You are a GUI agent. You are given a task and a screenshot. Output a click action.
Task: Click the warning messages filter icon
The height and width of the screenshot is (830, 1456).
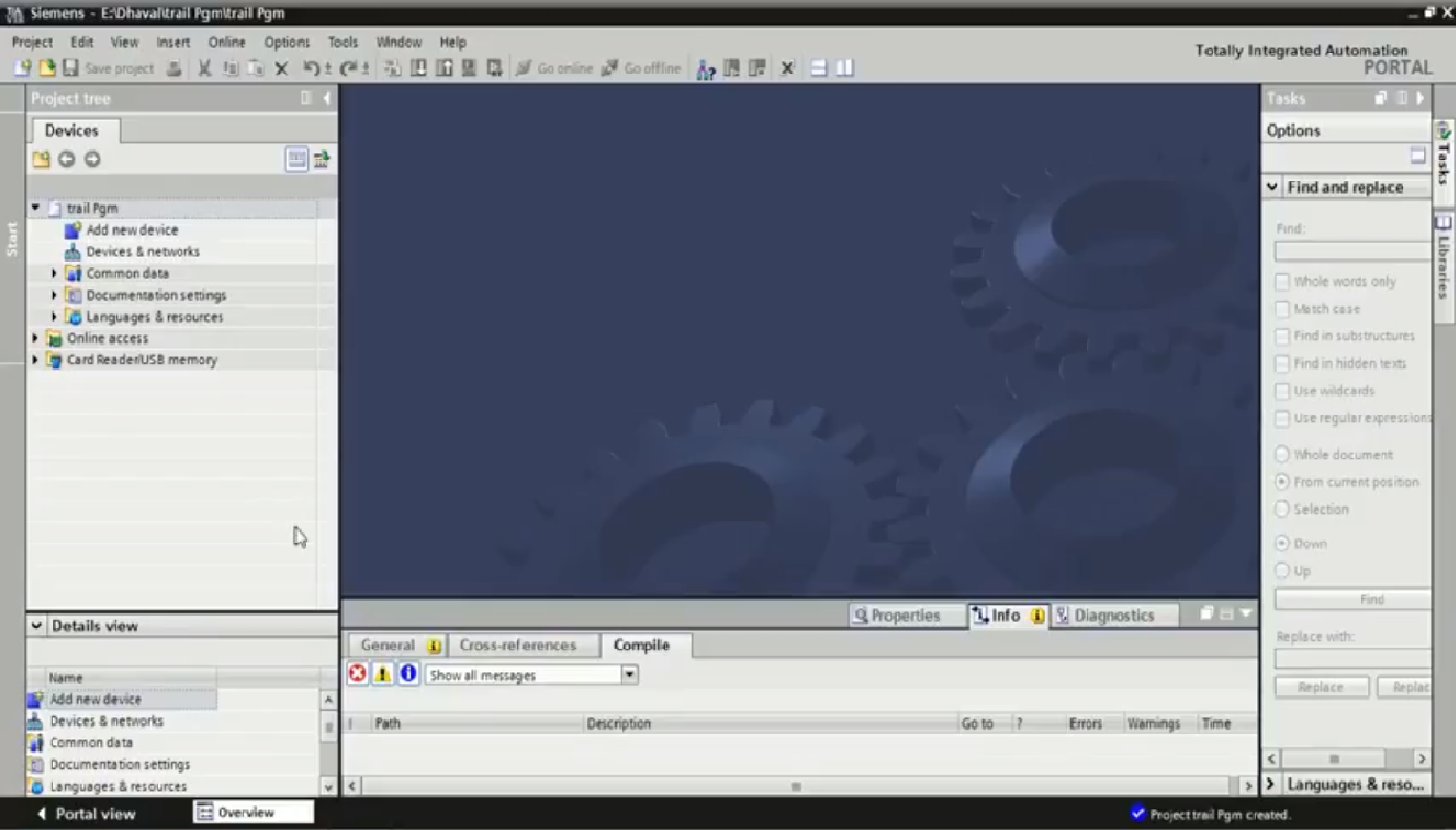[382, 673]
